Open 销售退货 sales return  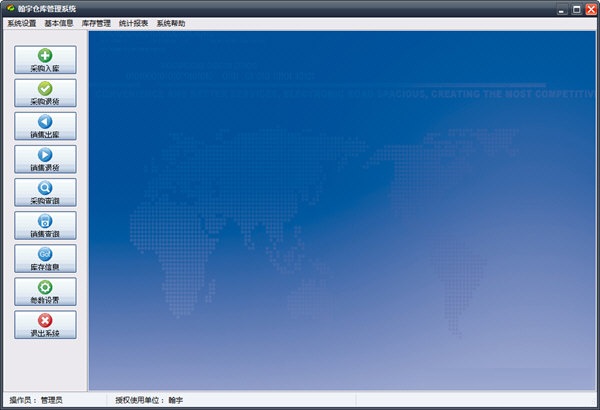(x=45, y=160)
